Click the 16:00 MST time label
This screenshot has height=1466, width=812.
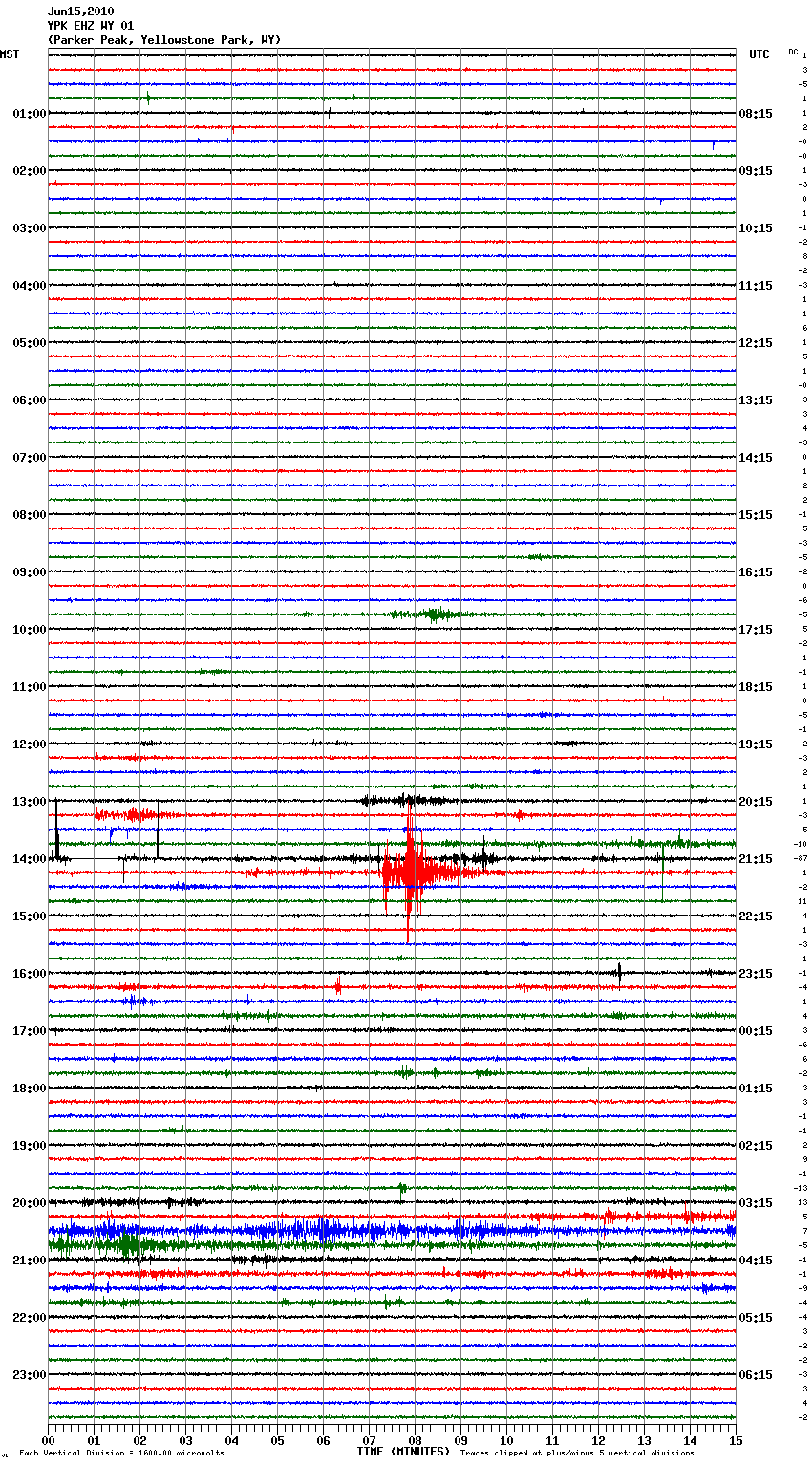tap(30, 974)
